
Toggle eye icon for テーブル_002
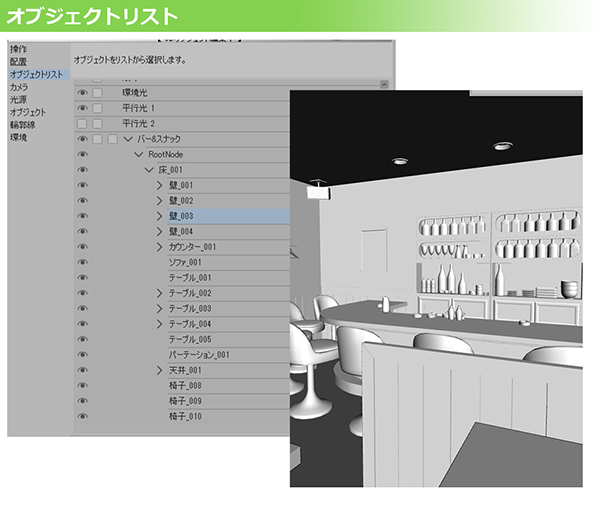coord(82,293)
